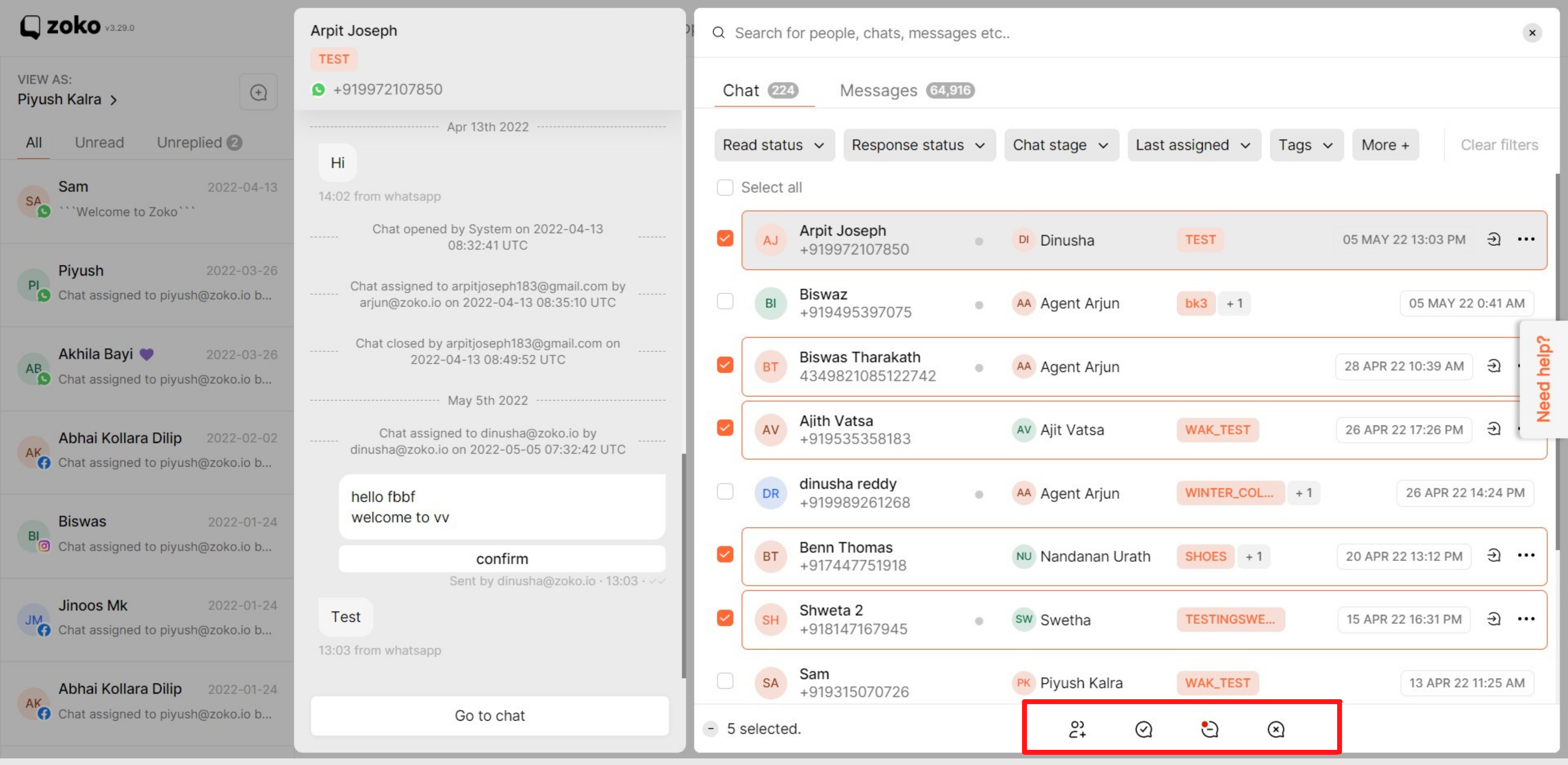Close the search panel with X

[1531, 33]
